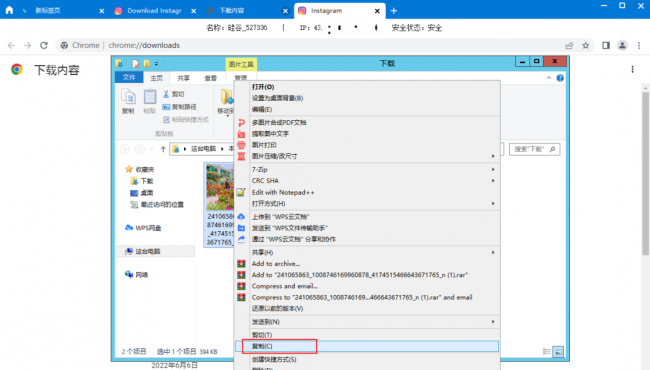Click 剪切 in the ribbon
The height and width of the screenshot is (370, 650).
(x=173, y=94)
